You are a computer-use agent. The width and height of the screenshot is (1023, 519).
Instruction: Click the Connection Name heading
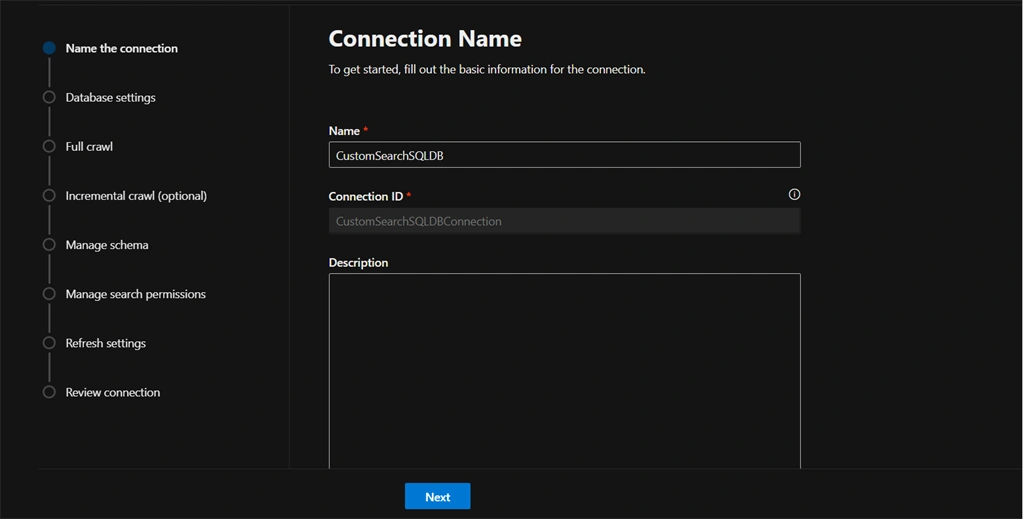425,39
